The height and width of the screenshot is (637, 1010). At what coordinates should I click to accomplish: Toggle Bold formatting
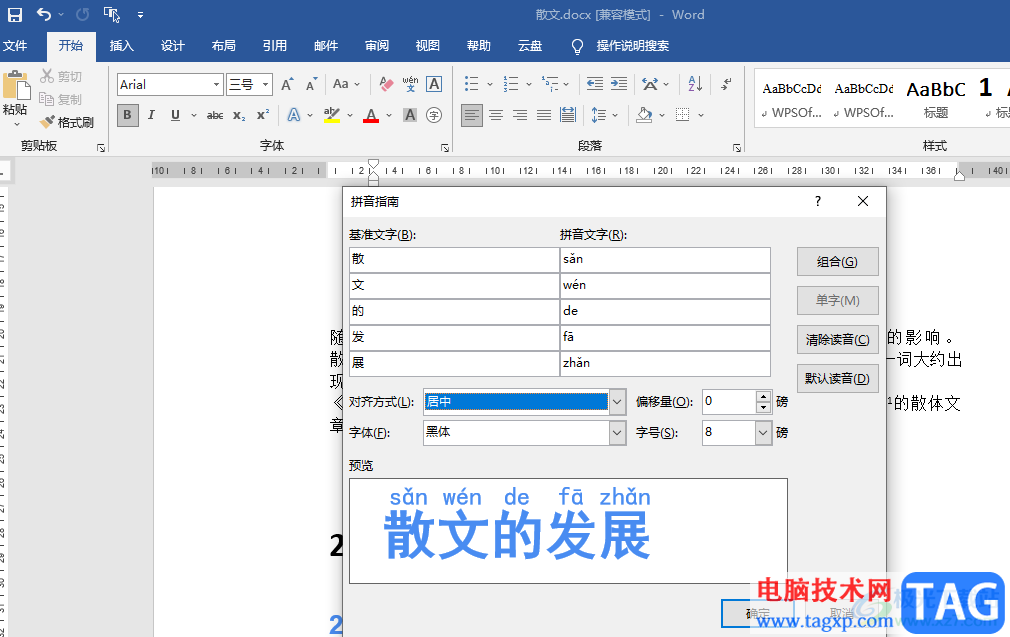coord(128,115)
